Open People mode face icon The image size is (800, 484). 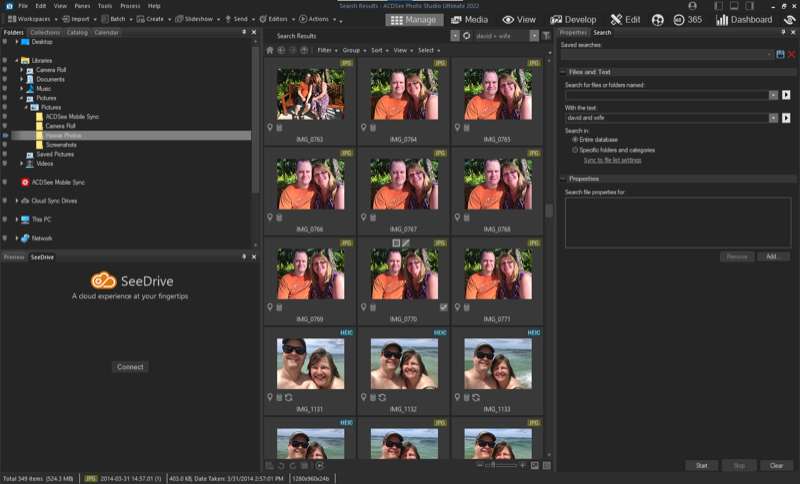pyautogui.click(x=658, y=20)
